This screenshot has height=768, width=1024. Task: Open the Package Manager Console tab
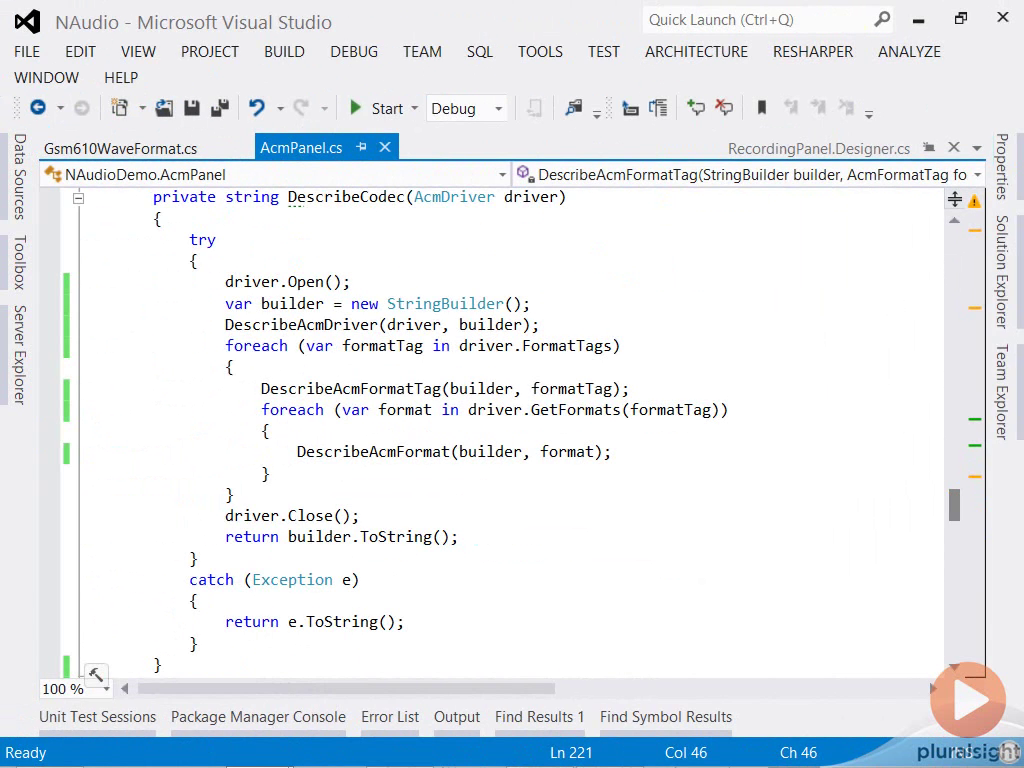tap(258, 717)
